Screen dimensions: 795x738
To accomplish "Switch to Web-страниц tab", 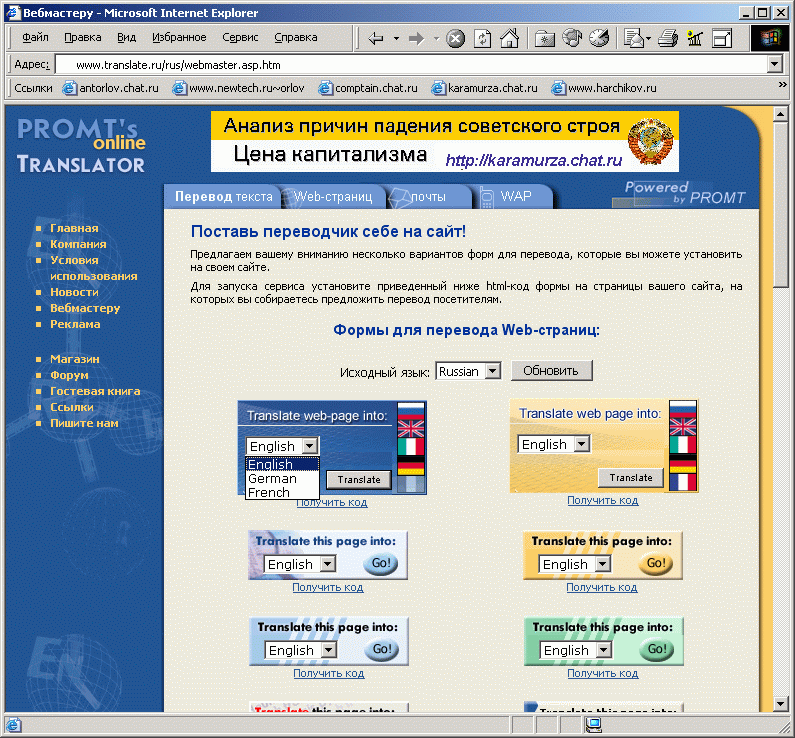I will pyautogui.click(x=333, y=197).
